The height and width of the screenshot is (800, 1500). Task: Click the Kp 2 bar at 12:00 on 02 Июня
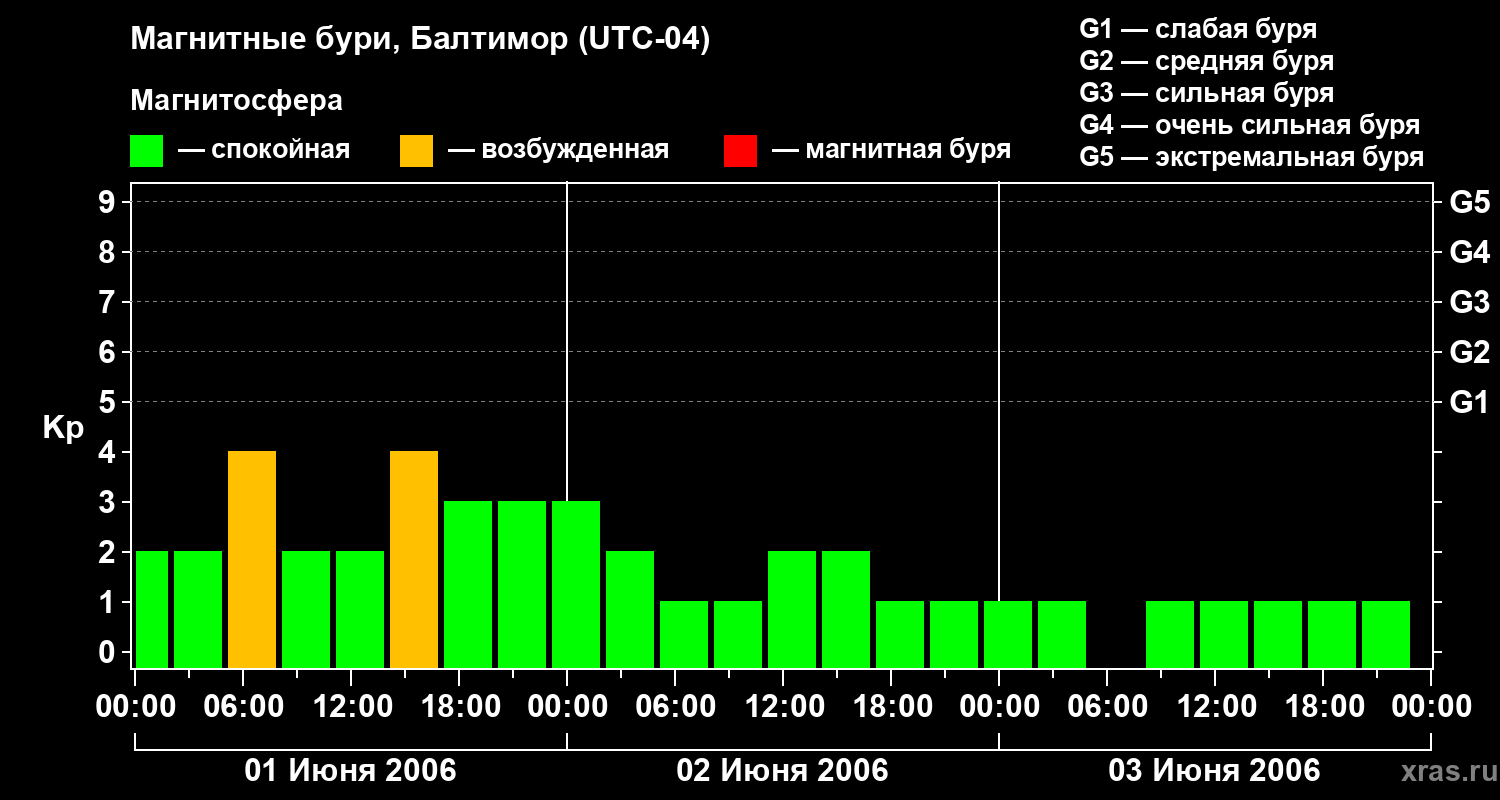coord(792,610)
